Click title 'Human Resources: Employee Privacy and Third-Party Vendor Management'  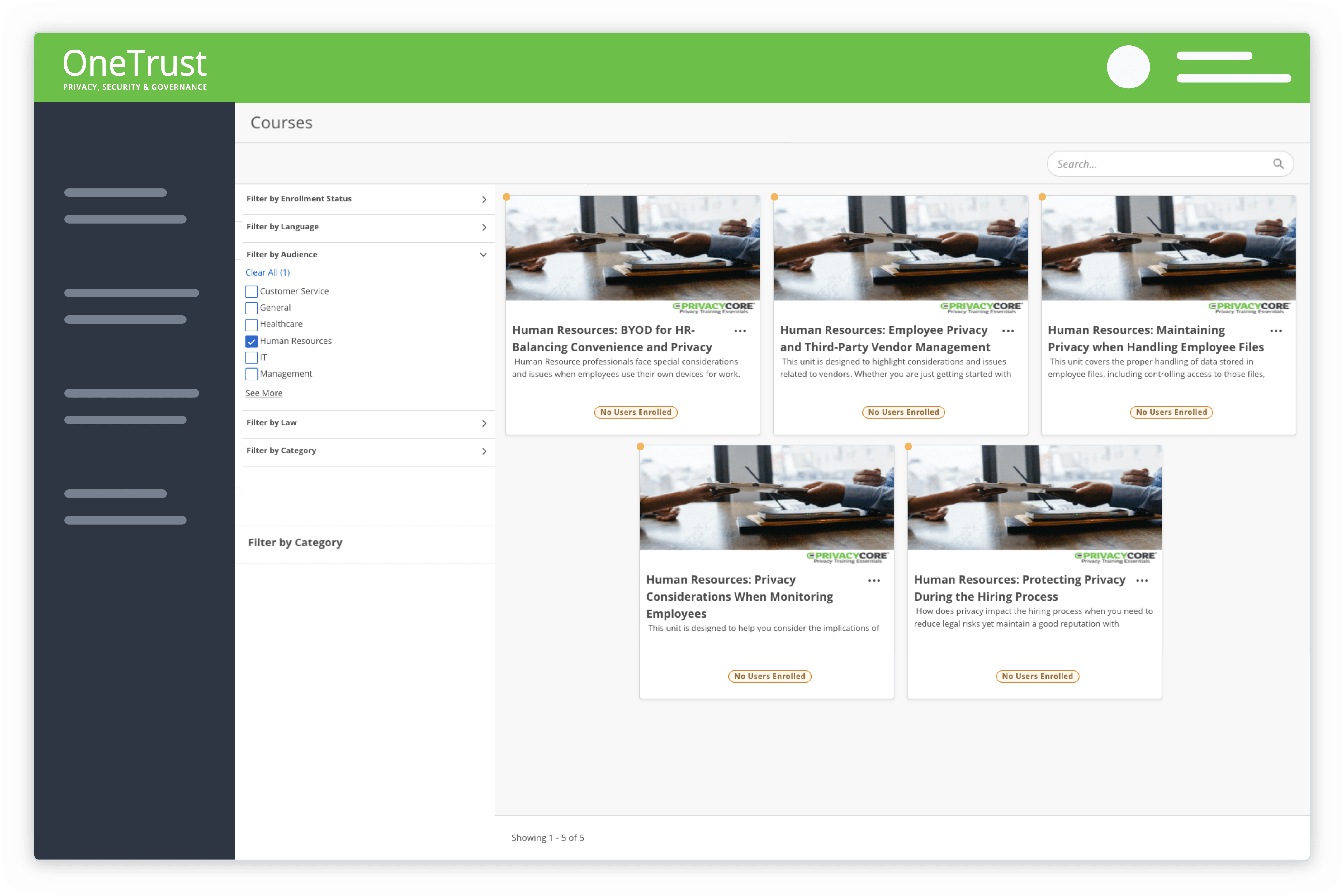885,339
